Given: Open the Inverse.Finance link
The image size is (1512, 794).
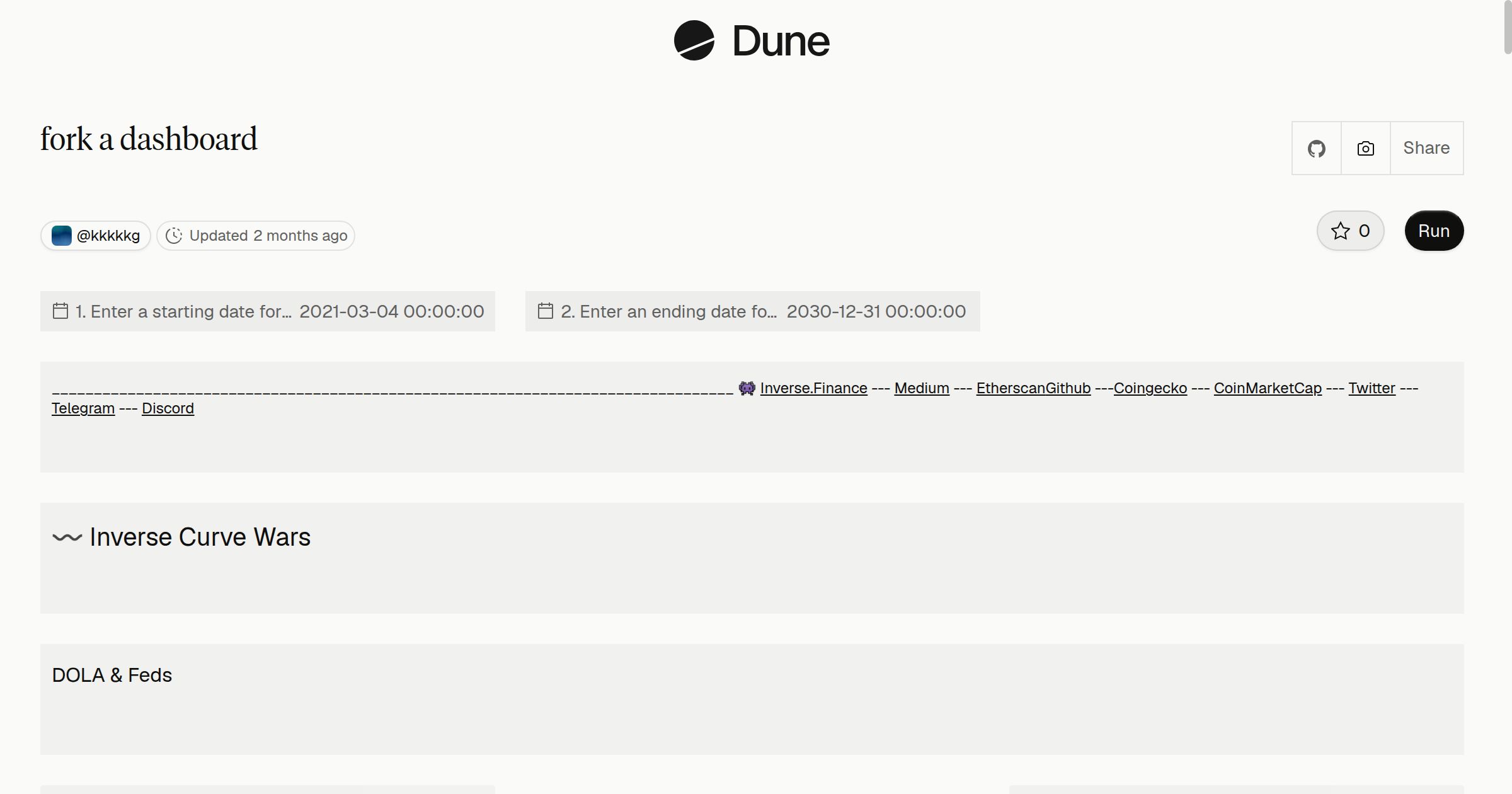Looking at the screenshot, I should [813, 388].
